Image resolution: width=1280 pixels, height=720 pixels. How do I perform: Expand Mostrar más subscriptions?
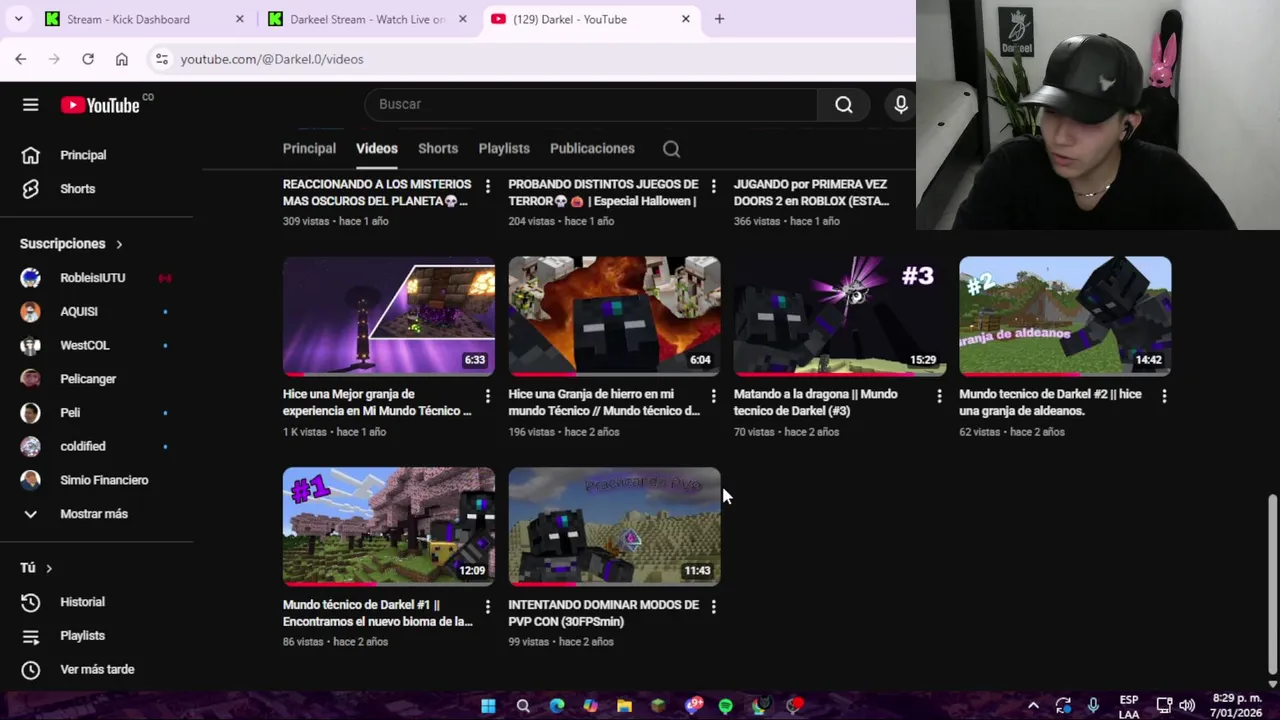coord(96,514)
